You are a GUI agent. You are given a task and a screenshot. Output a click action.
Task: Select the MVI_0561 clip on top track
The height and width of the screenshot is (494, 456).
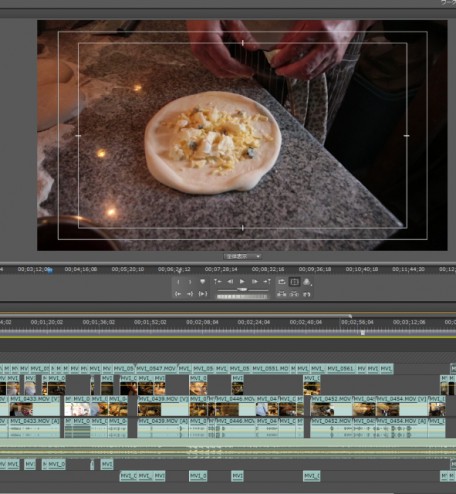click(340, 369)
